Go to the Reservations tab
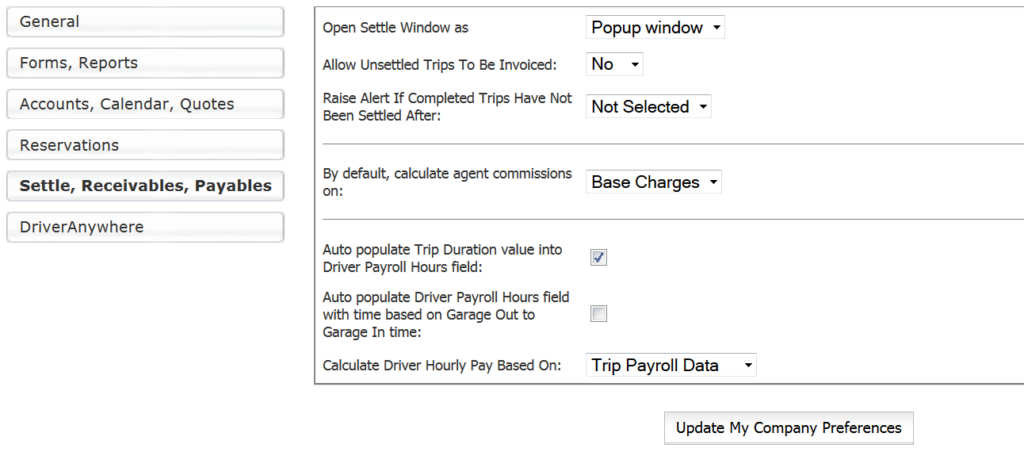 tap(145, 145)
